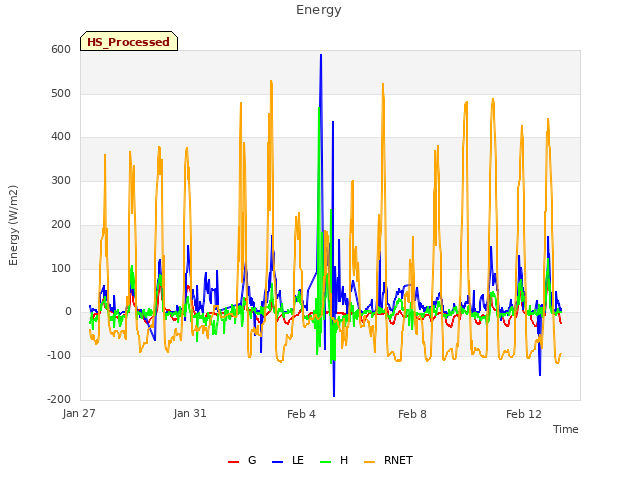640x480 pixels.
Task: Toggle the H series legend label
Action: [x=344, y=460]
